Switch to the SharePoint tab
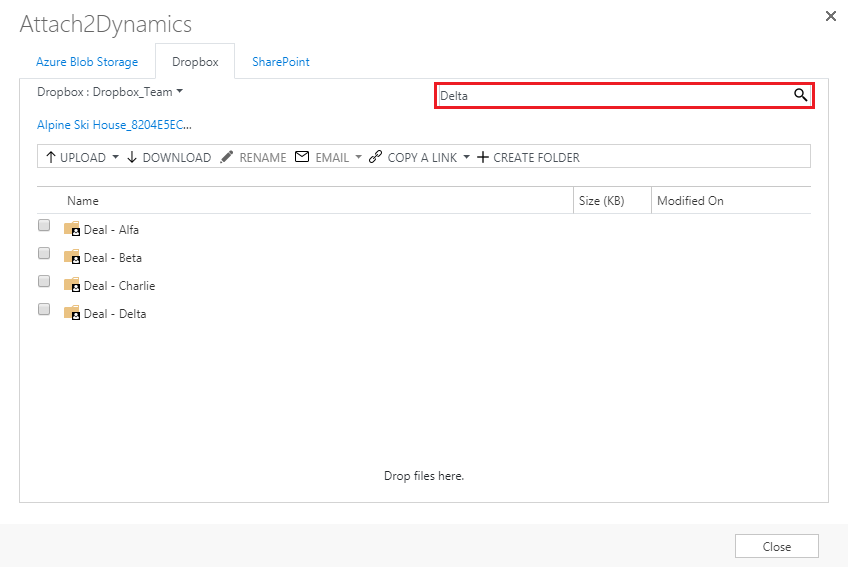The width and height of the screenshot is (848, 567). 281,62
